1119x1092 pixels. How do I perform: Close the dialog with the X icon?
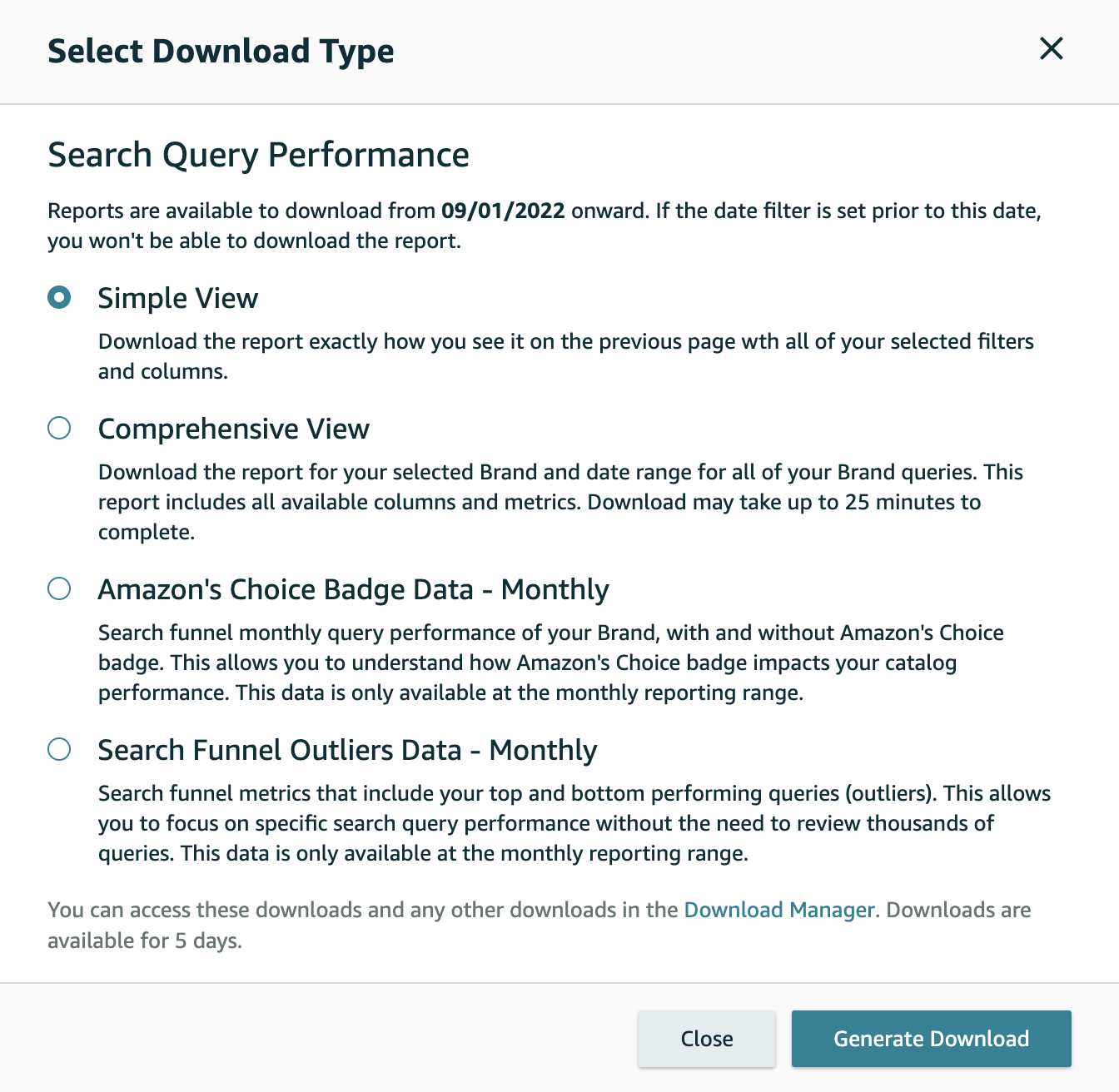(x=1052, y=49)
